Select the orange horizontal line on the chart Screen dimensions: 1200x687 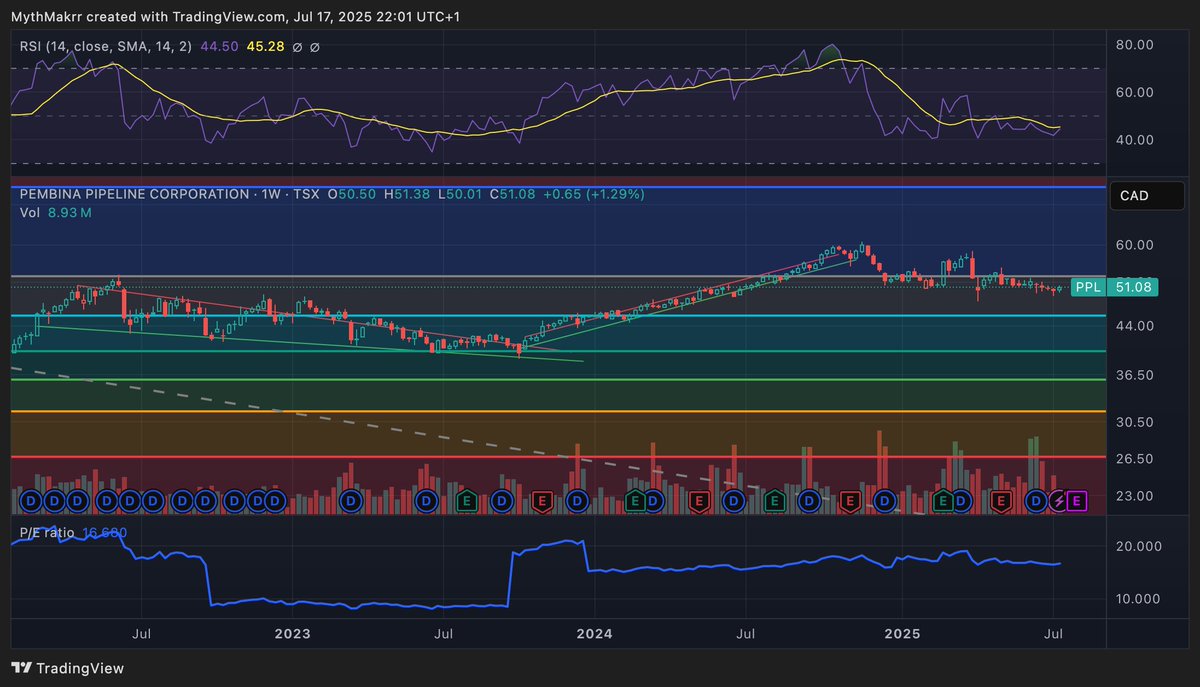click(557, 411)
